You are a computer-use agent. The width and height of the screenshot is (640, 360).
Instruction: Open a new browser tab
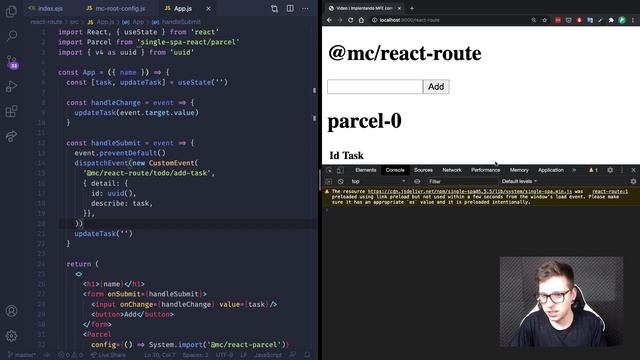click(412, 8)
